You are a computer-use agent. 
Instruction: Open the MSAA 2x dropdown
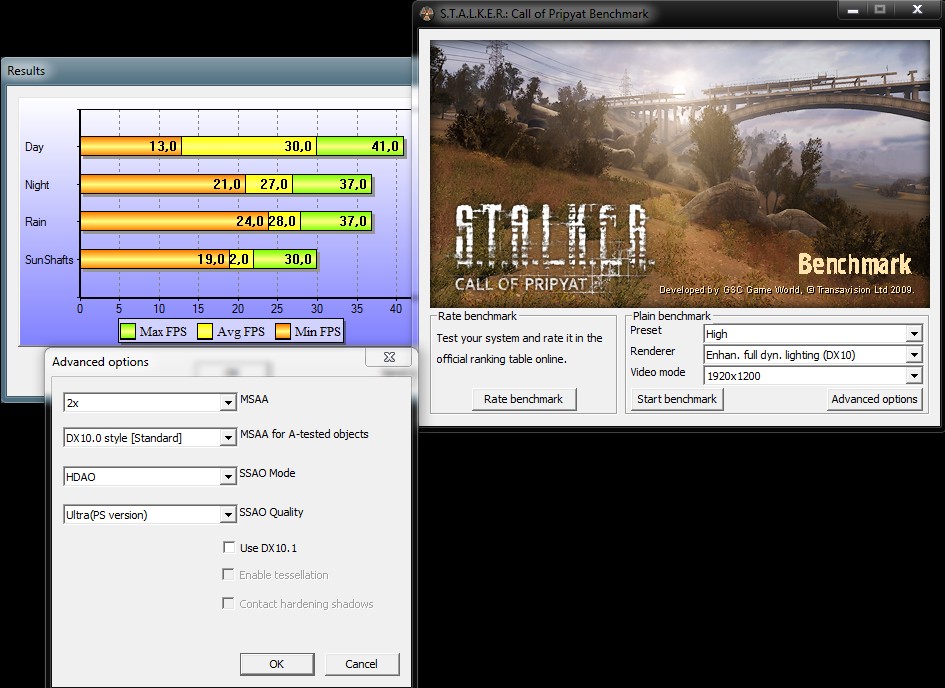click(x=228, y=402)
